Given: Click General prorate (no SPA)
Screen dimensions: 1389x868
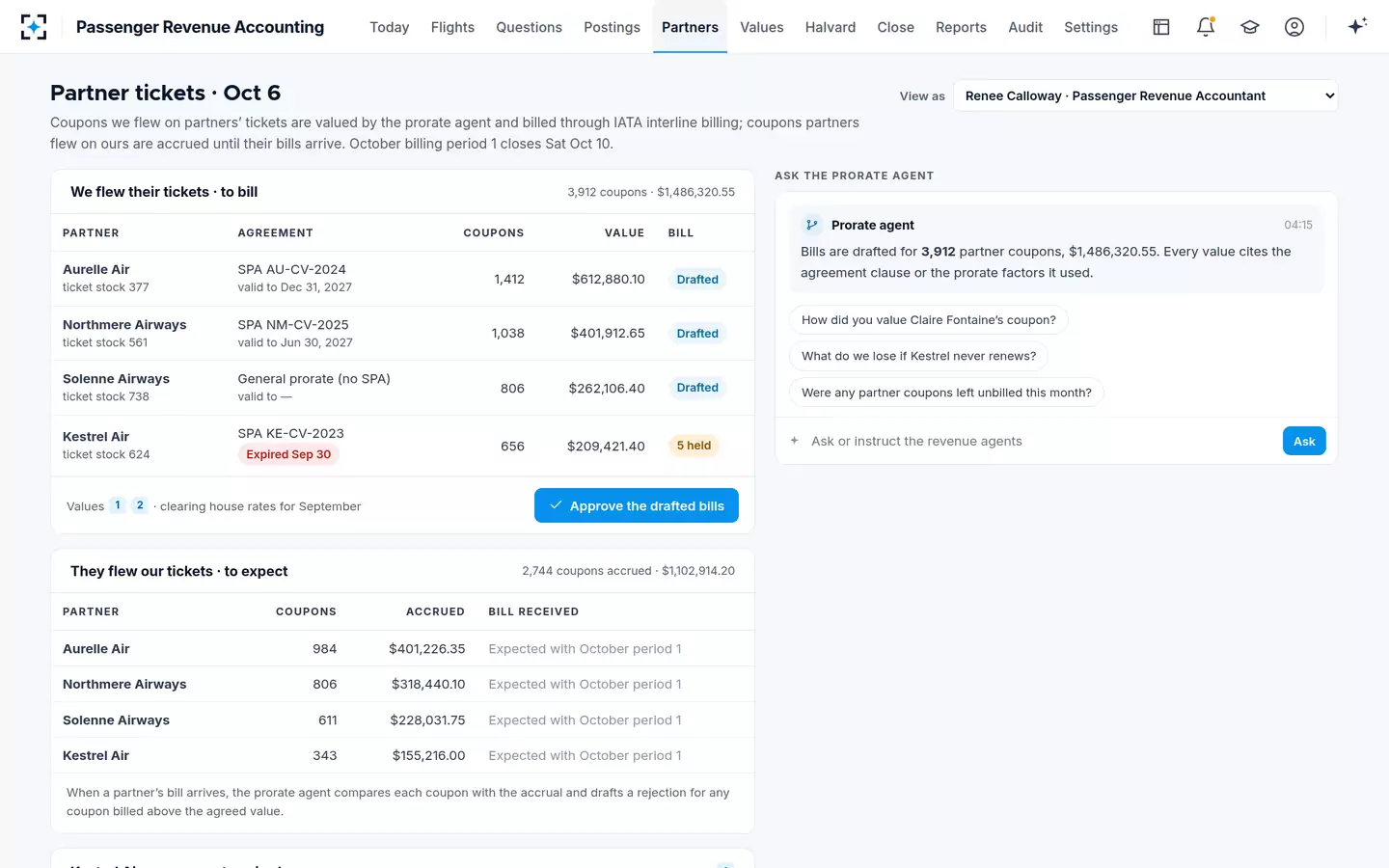Looking at the screenshot, I should 313,379.
